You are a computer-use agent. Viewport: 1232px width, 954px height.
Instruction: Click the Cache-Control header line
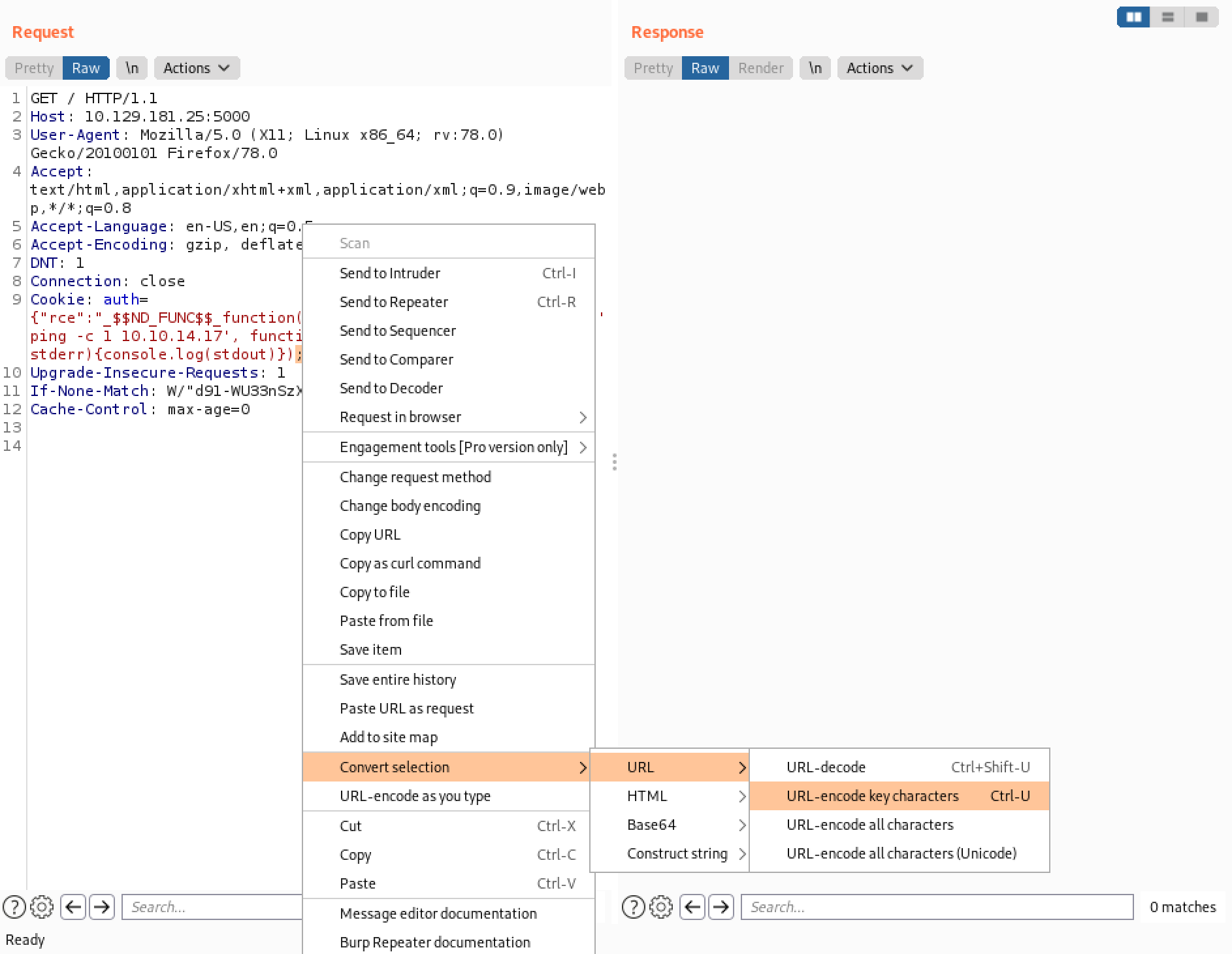click(140, 409)
